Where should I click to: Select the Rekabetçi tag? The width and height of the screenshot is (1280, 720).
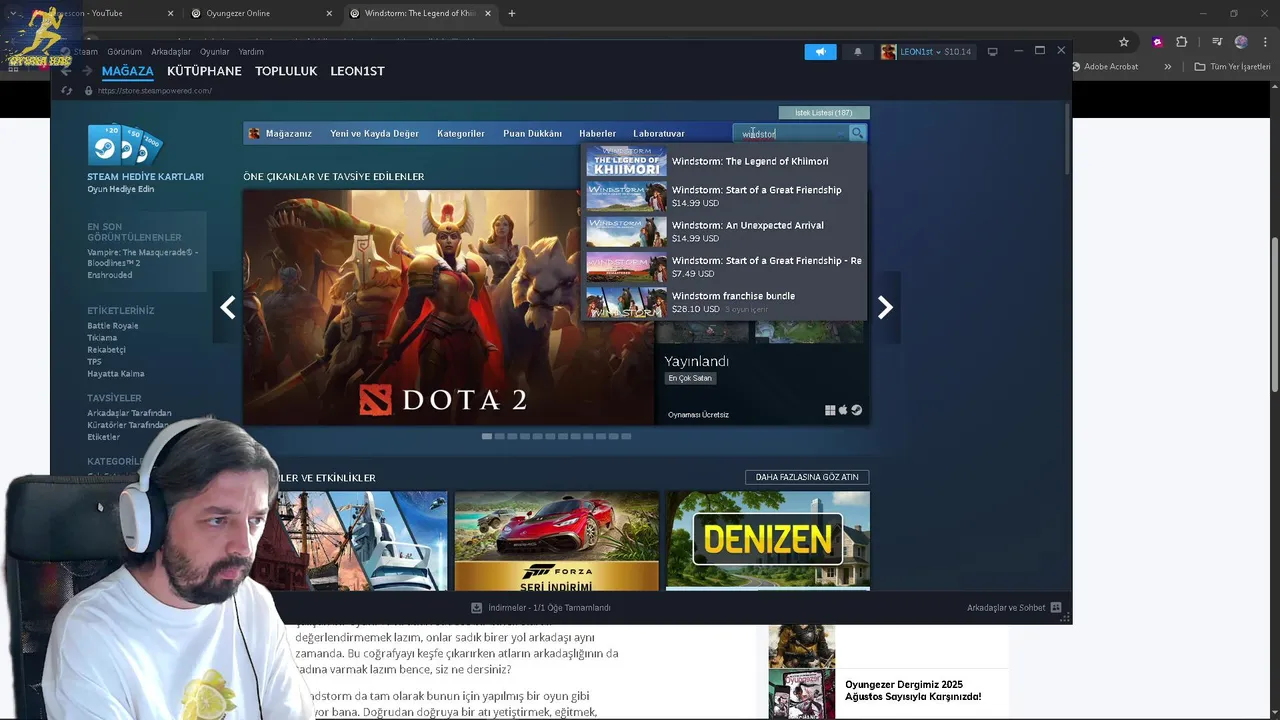106,350
